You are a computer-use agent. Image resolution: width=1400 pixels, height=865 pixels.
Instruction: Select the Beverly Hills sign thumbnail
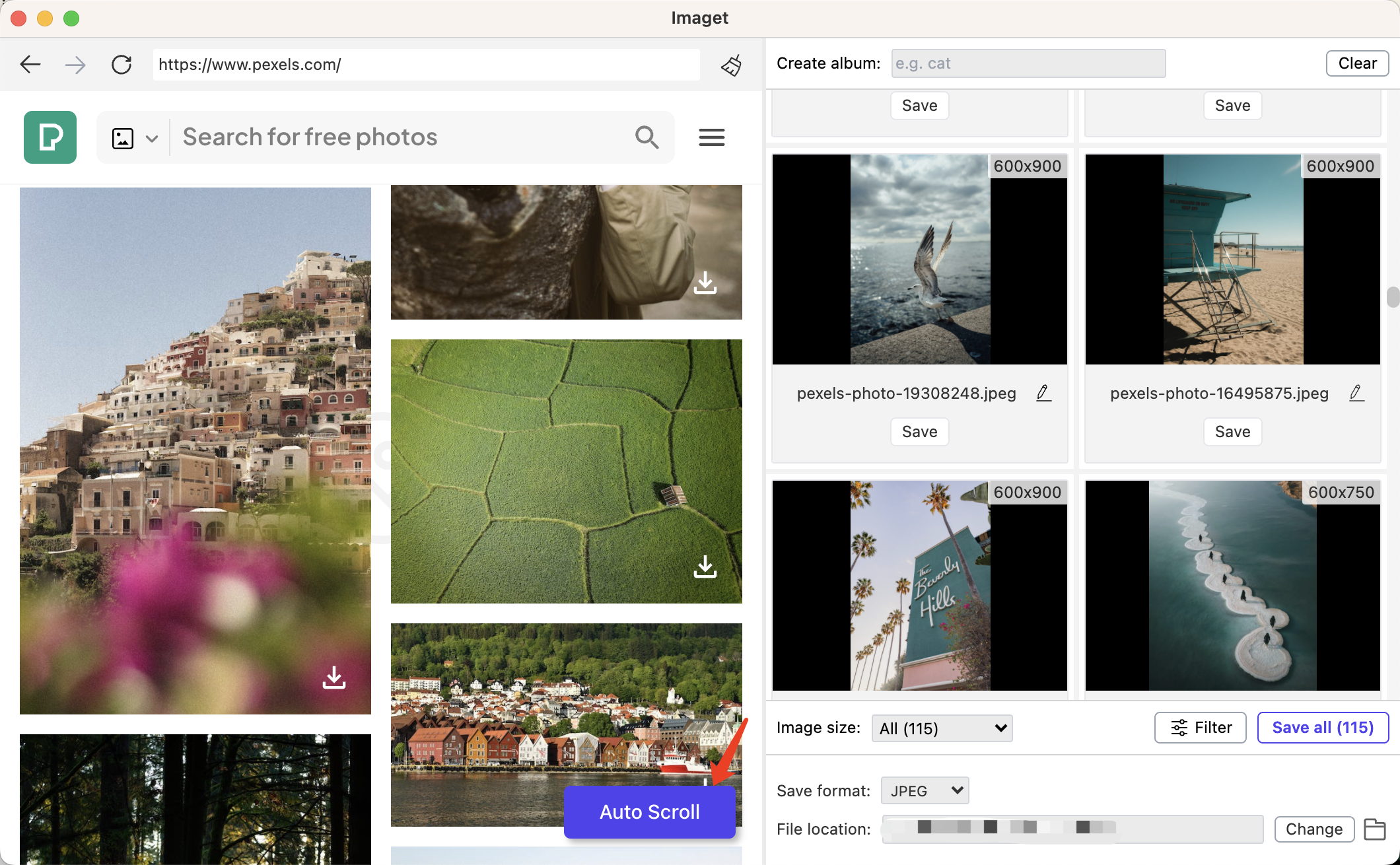[920, 586]
